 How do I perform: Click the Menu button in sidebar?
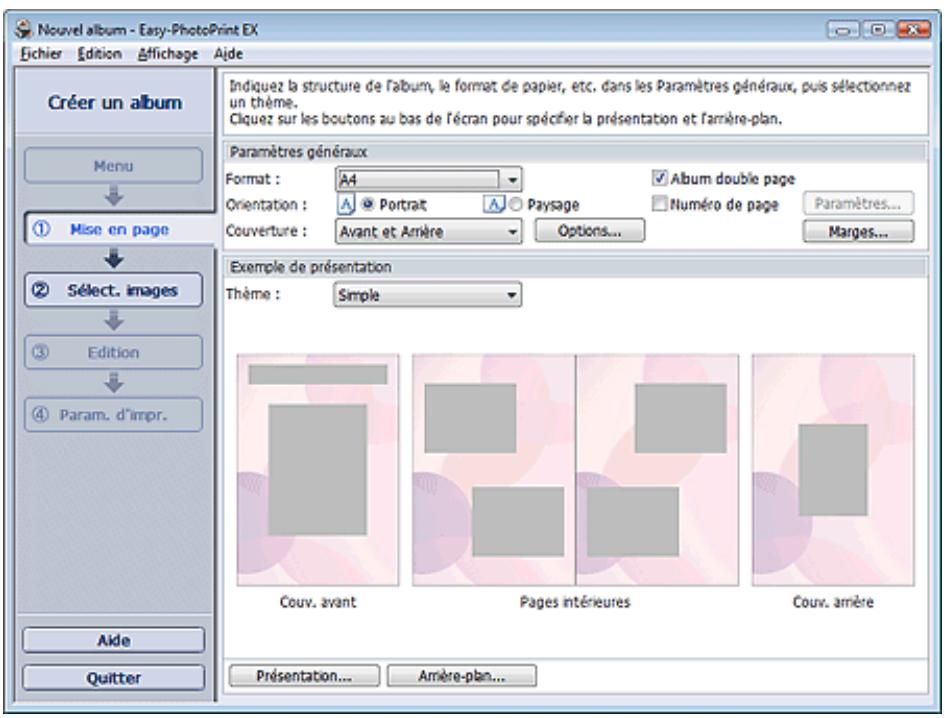[x=113, y=166]
